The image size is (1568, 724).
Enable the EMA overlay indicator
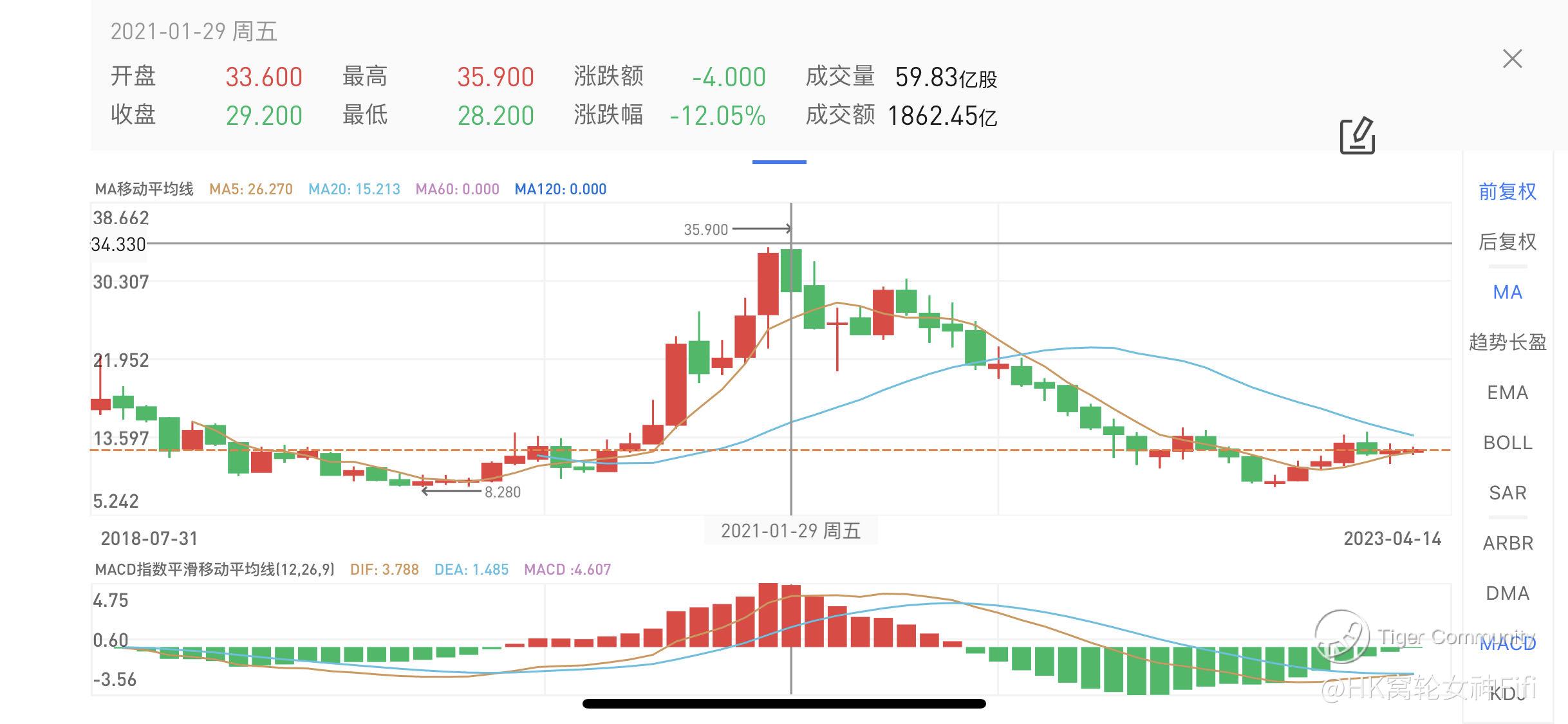tap(1507, 393)
